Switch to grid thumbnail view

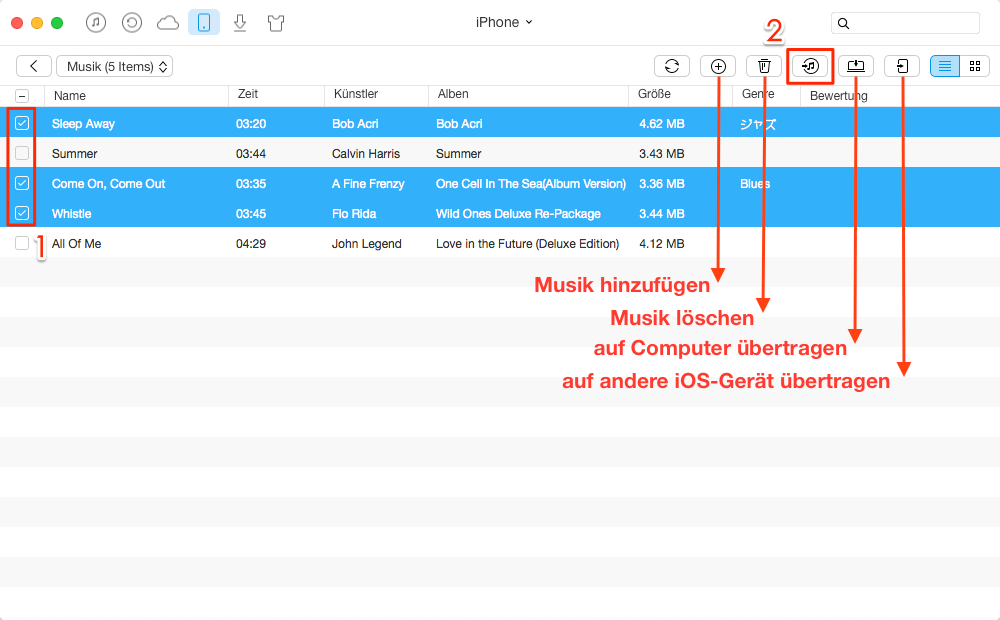(x=974, y=66)
